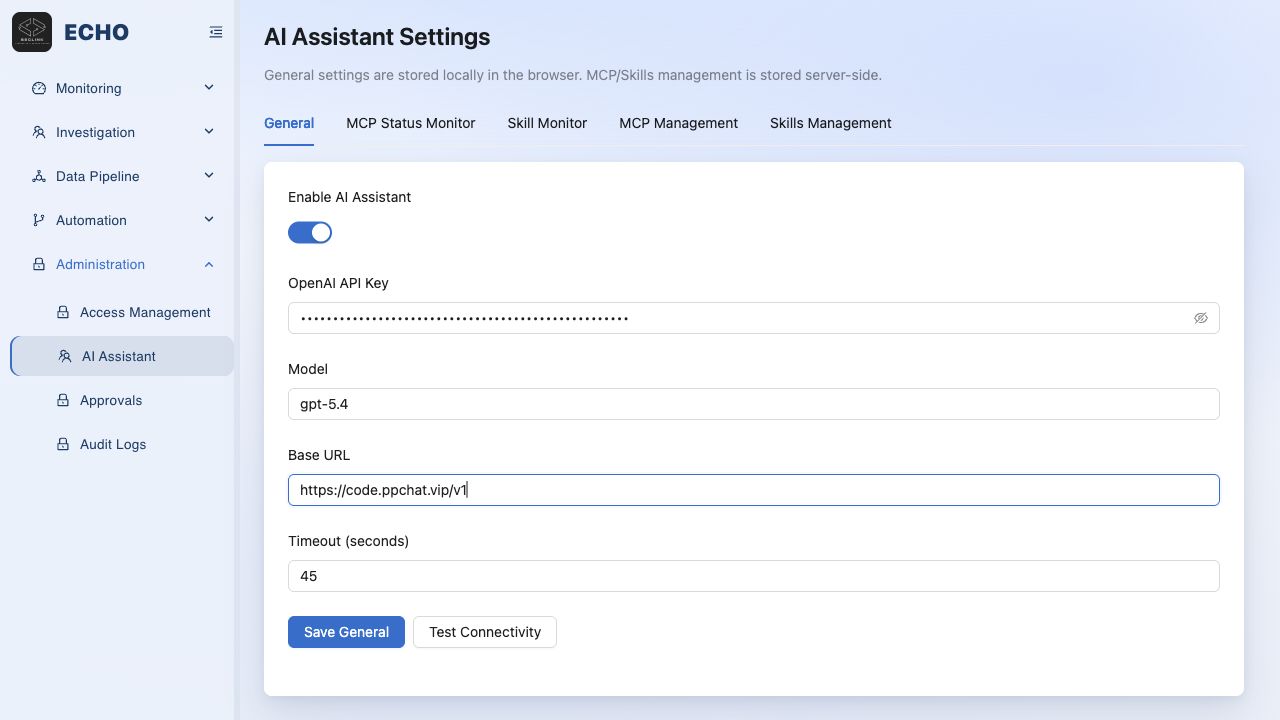Click the ECHO logo icon
The image size is (1280, 720).
coord(32,32)
